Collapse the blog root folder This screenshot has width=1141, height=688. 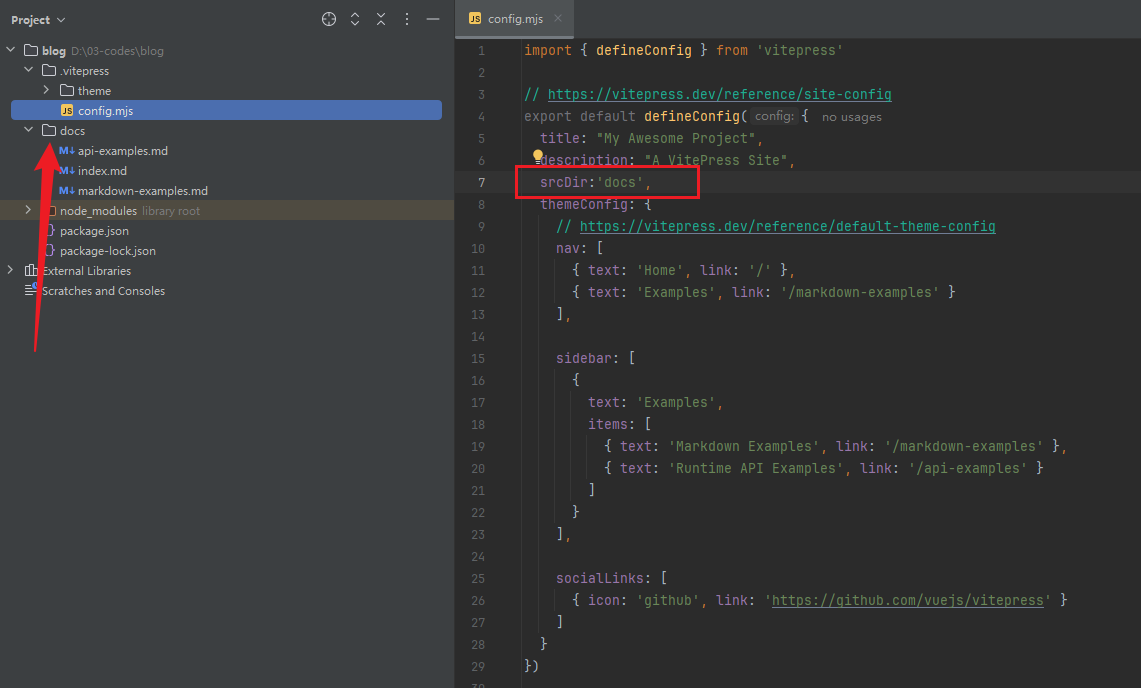click(10, 50)
